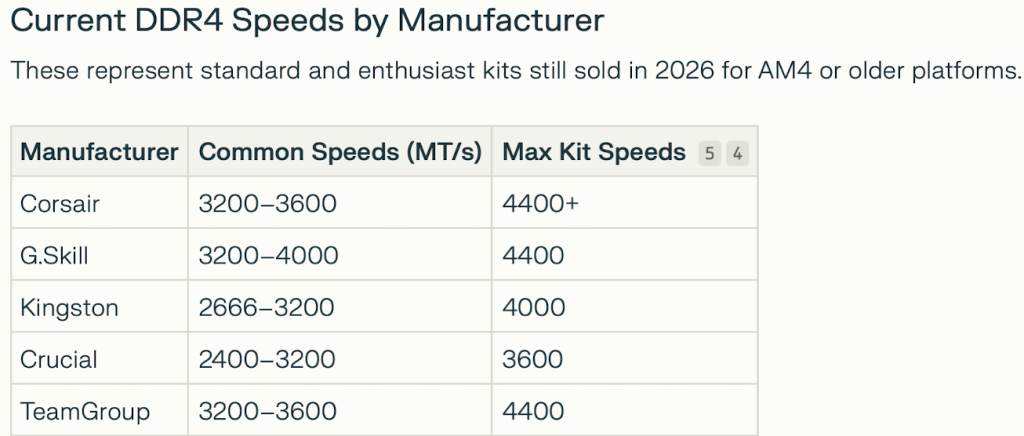Select the Kingston manufacturer cell
Image resolution: width=1024 pixels, height=436 pixels.
[69, 307]
